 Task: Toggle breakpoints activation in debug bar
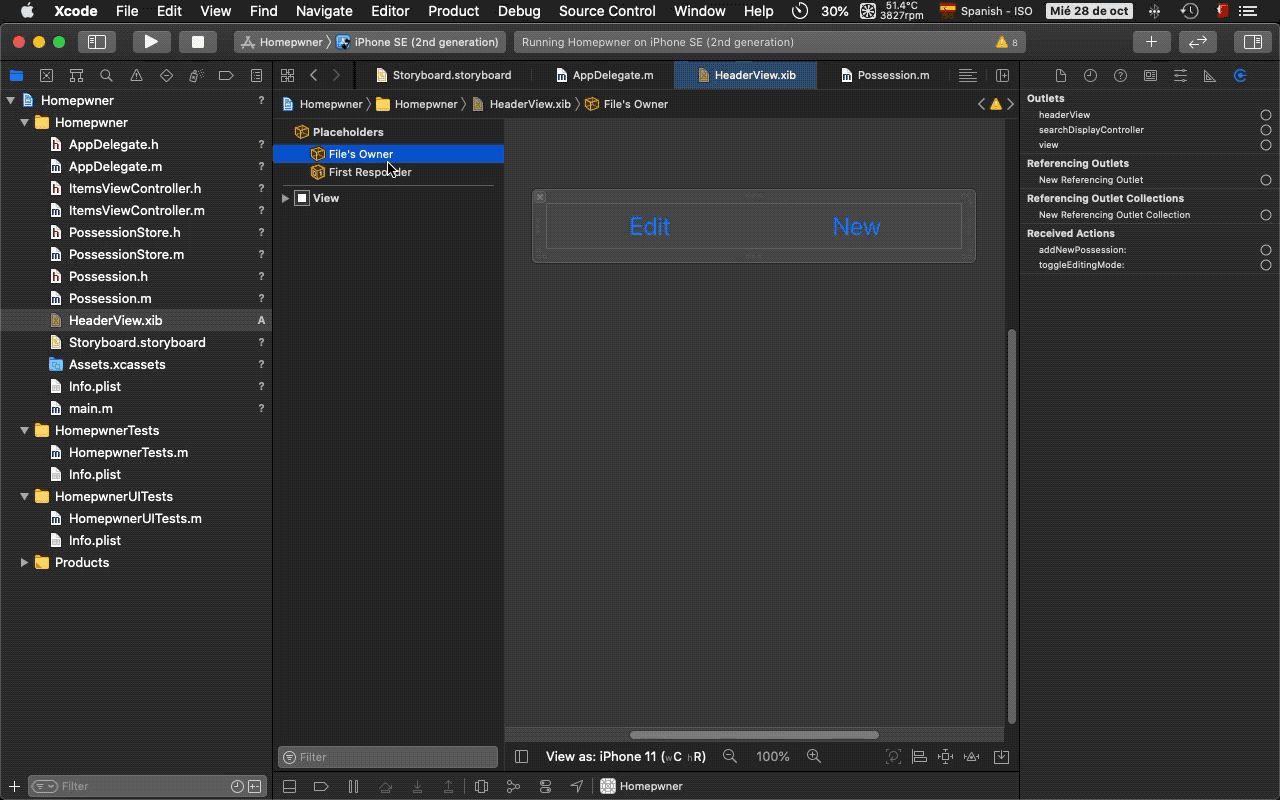coord(321,786)
